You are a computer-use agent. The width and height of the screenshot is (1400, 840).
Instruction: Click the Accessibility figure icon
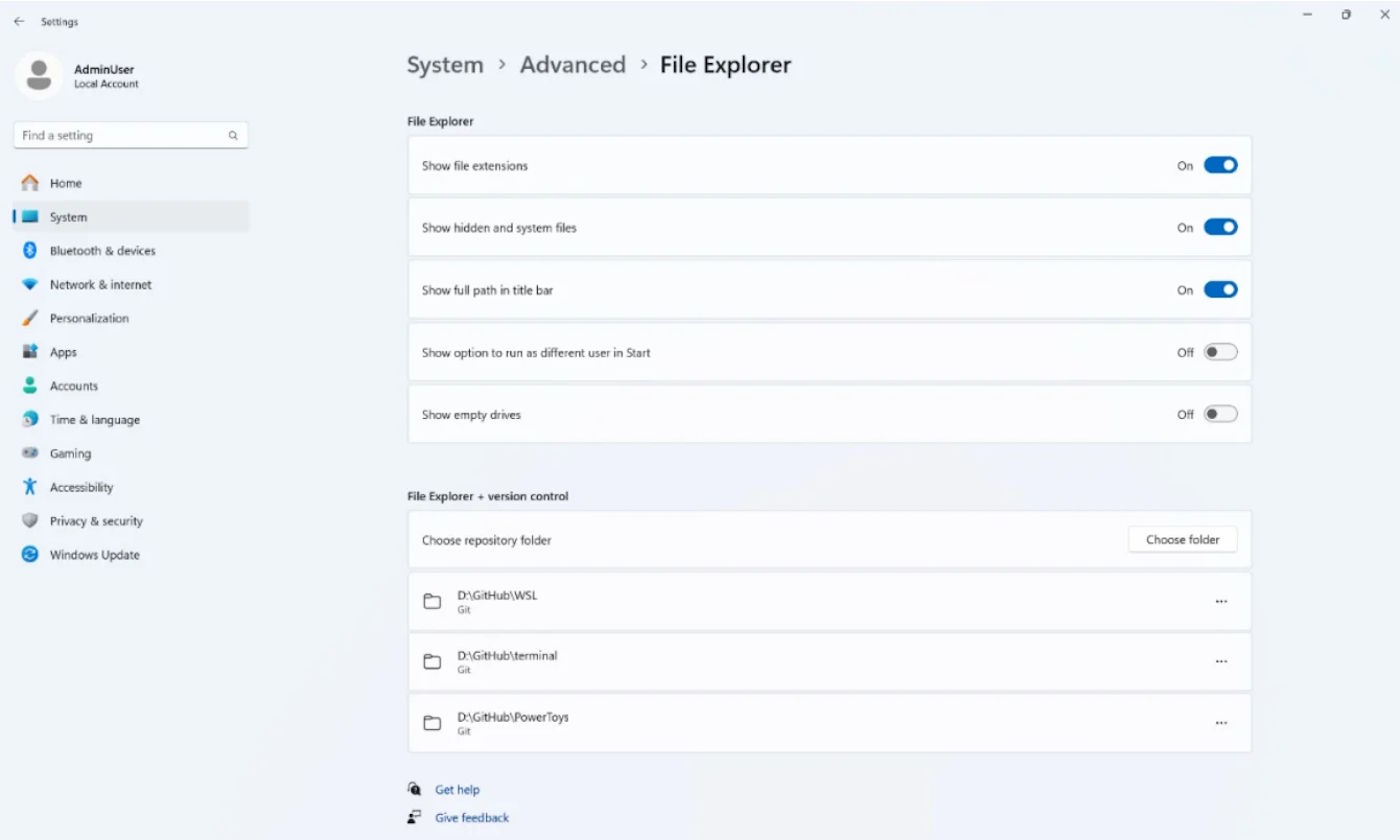coord(30,488)
